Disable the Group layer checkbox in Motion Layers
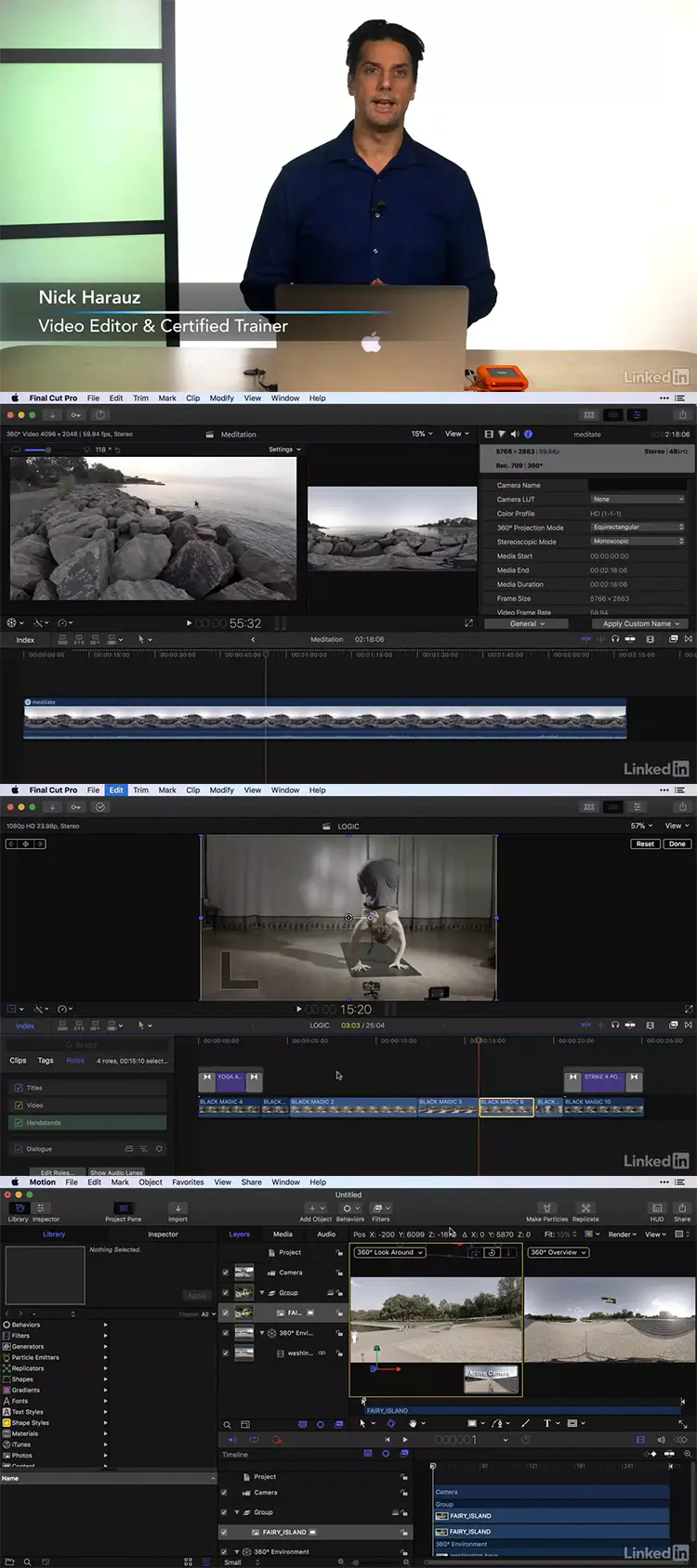 pyautogui.click(x=225, y=1293)
